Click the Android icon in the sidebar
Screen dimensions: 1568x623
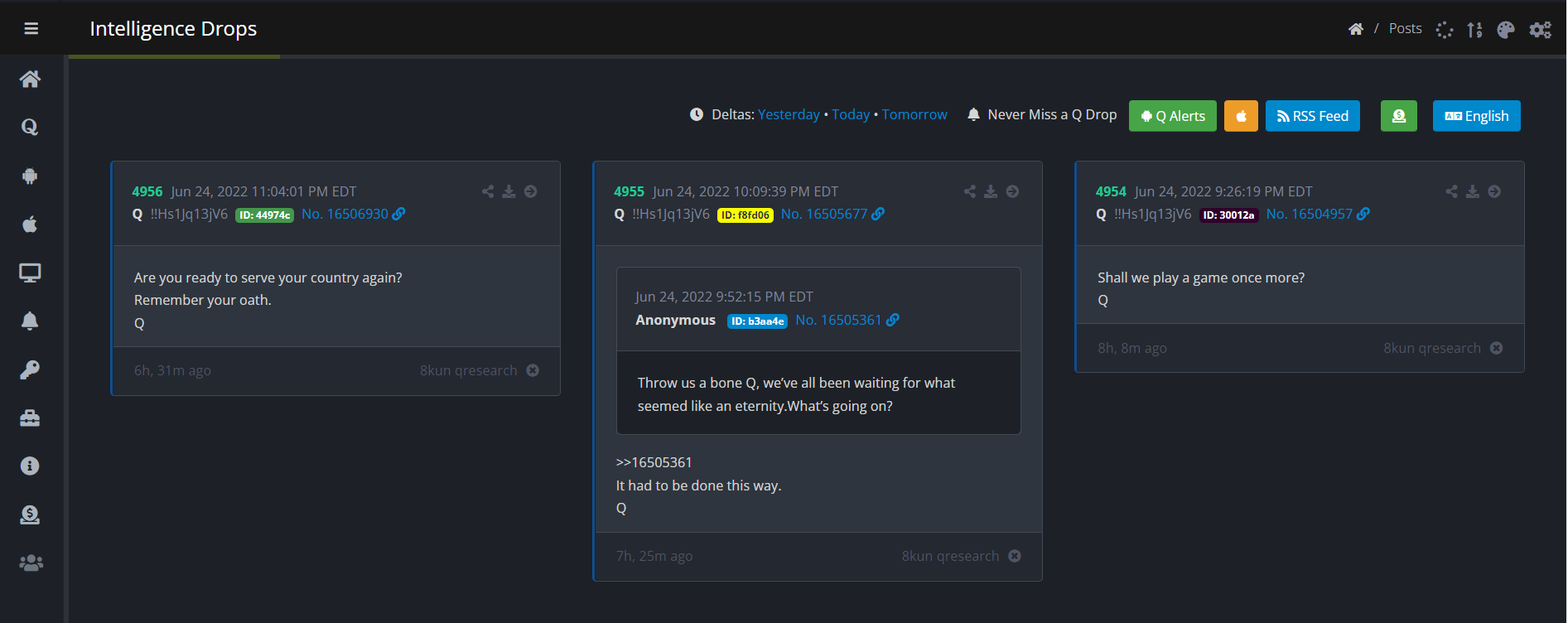(30, 176)
